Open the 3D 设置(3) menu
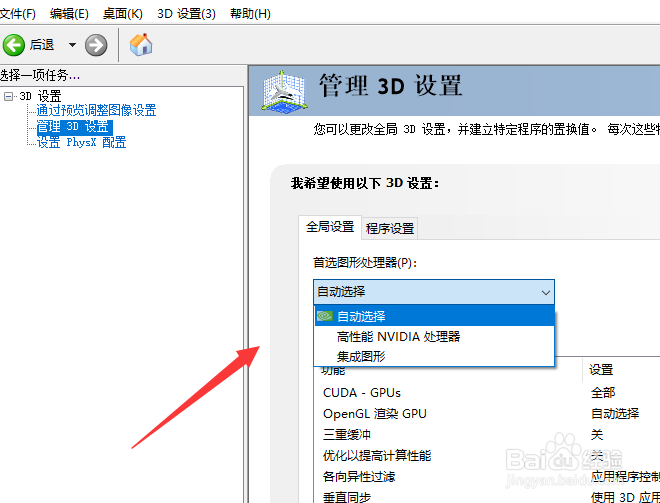This screenshot has width=660, height=503. (186, 14)
